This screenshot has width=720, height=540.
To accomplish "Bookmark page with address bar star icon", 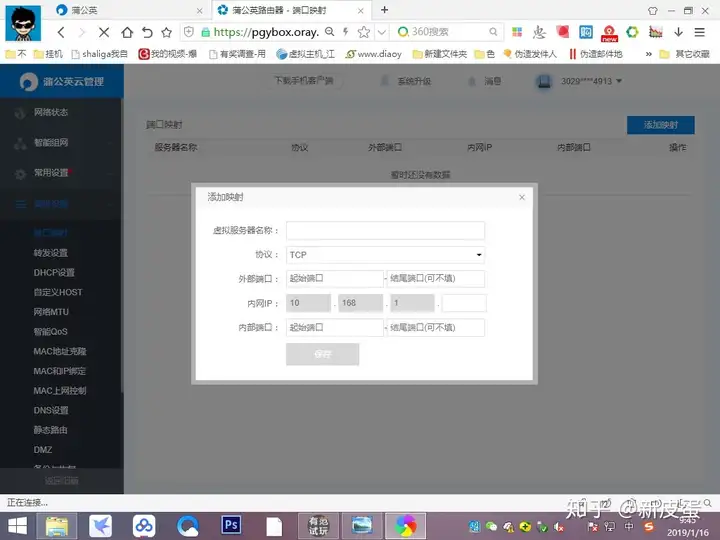I will [x=364, y=32].
